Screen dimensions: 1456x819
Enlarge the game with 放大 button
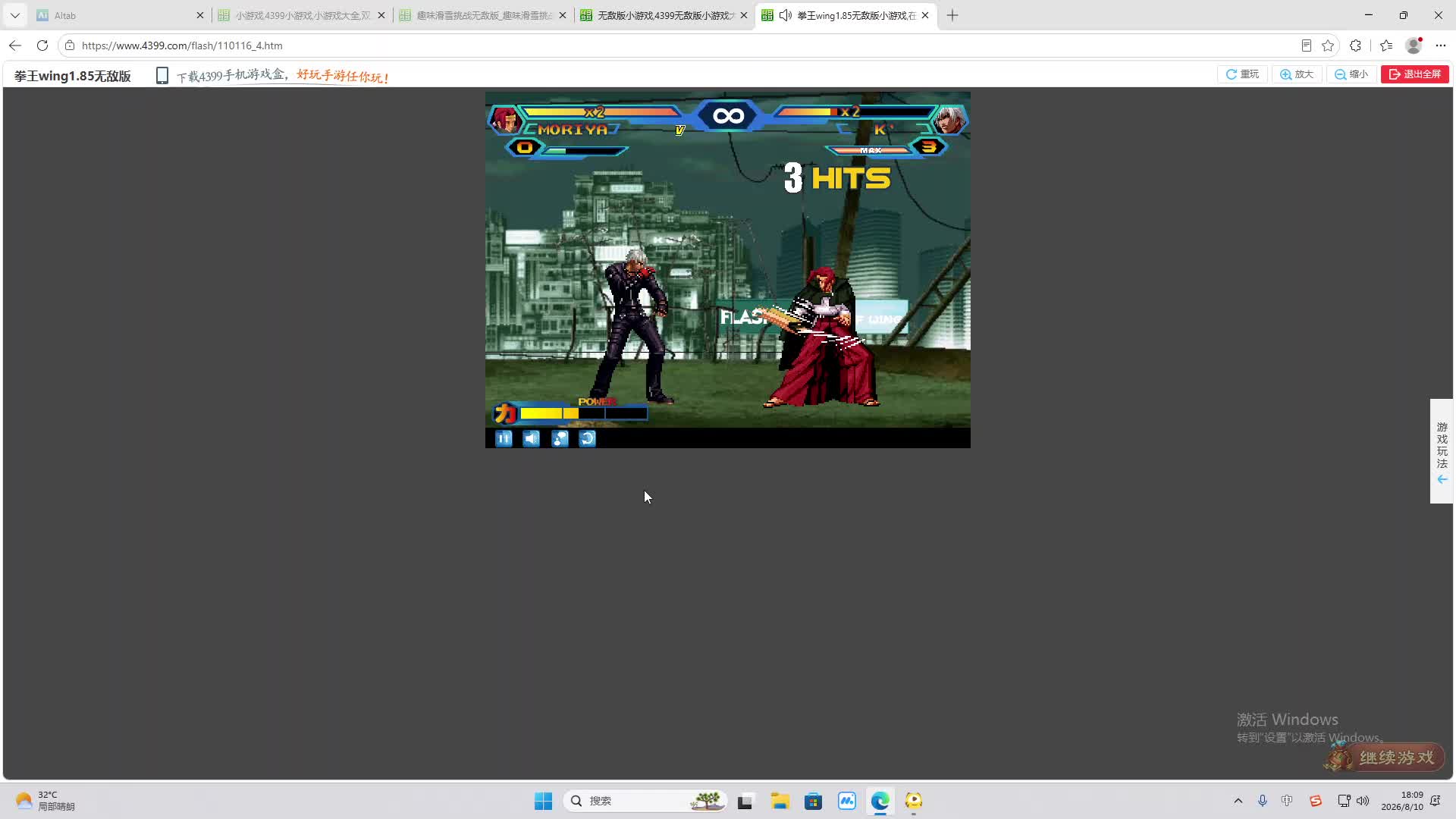[1297, 74]
